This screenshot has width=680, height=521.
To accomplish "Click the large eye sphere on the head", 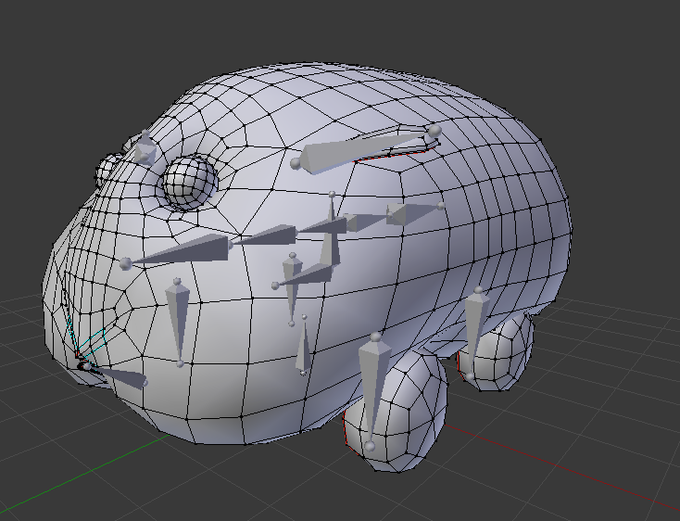I will (x=190, y=182).
